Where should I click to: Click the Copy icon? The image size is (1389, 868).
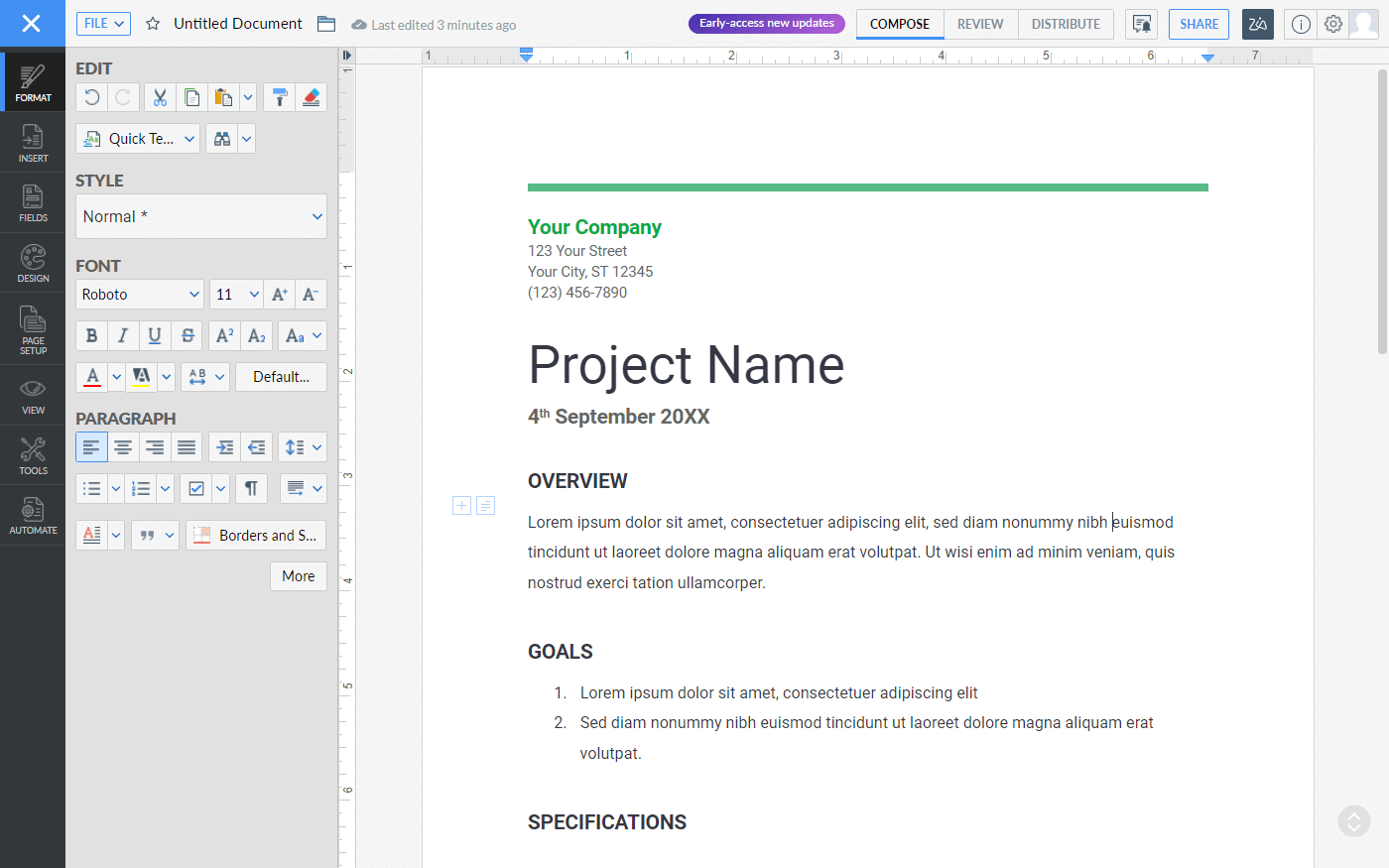coord(191,97)
